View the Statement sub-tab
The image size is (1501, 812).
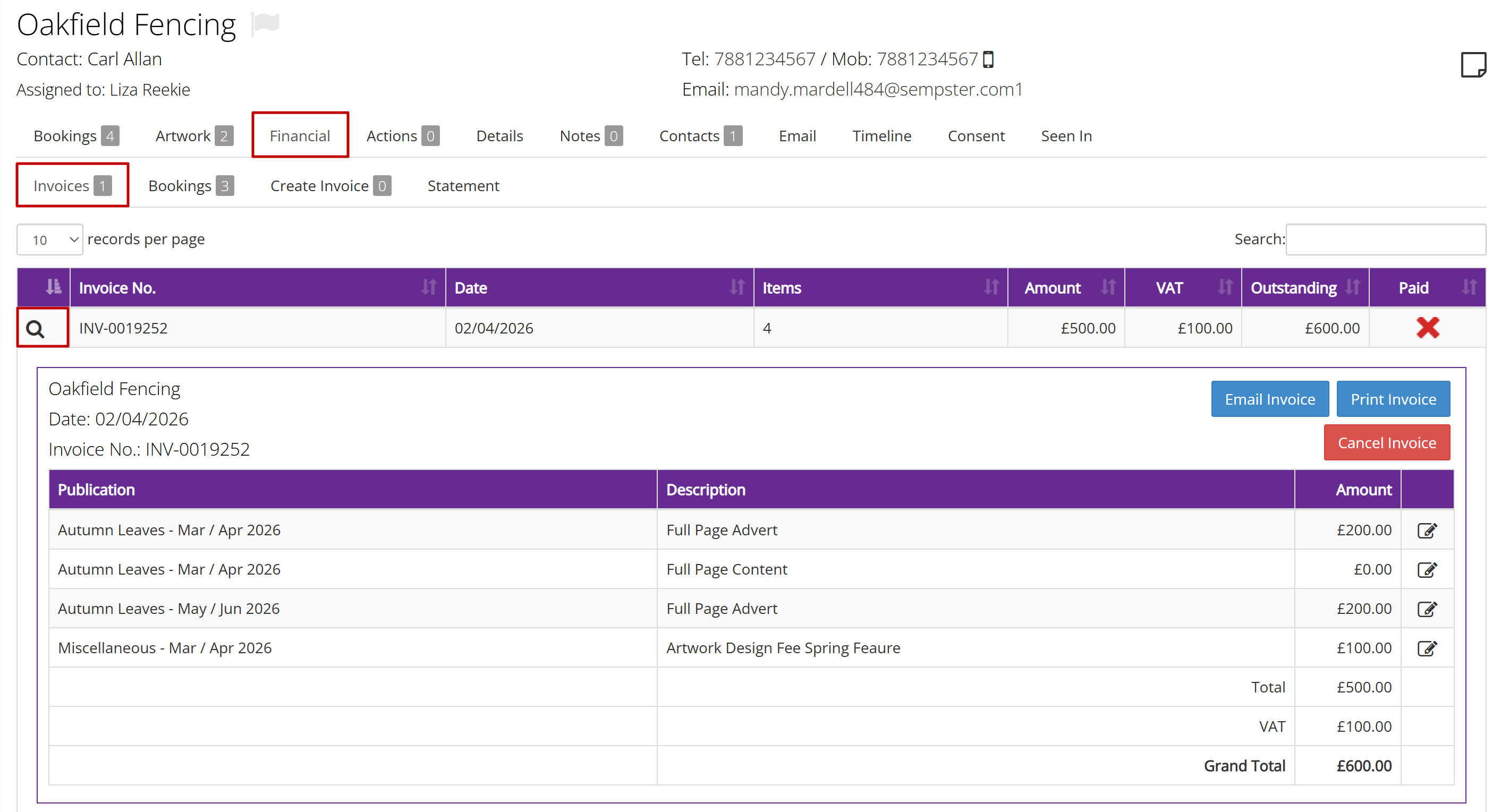point(463,185)
